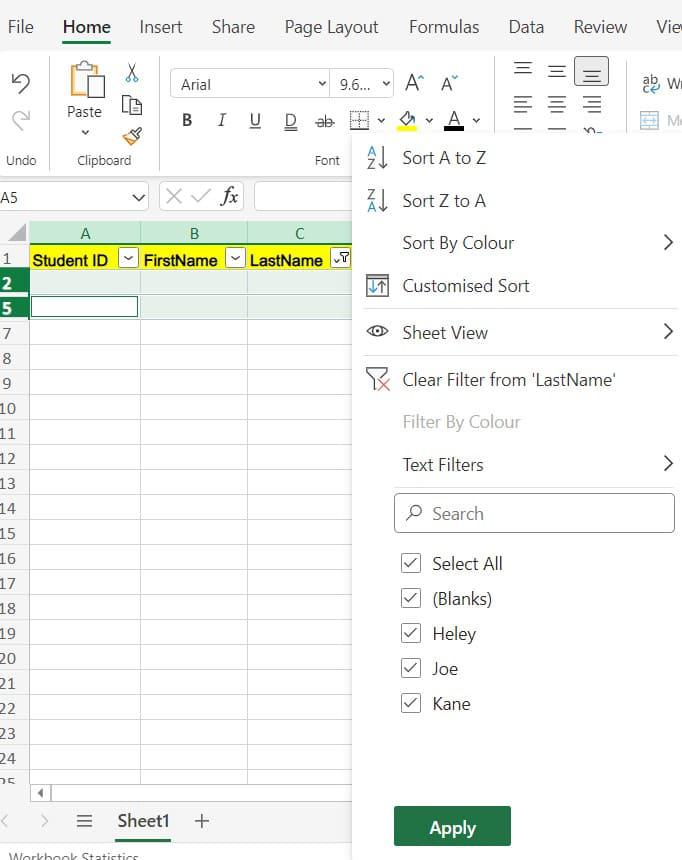Select the Cut scissors icon
The image size is (682, 860).
[132, 73]
